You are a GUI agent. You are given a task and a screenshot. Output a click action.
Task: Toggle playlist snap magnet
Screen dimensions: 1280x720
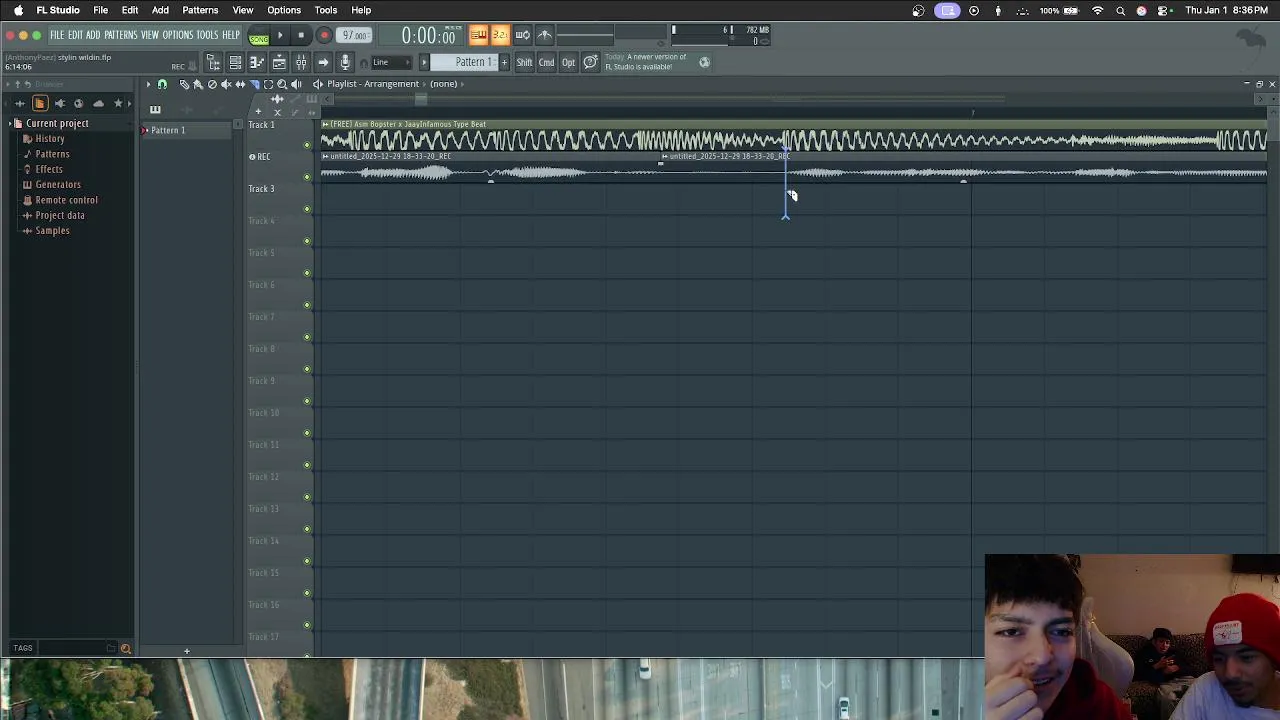162,84
